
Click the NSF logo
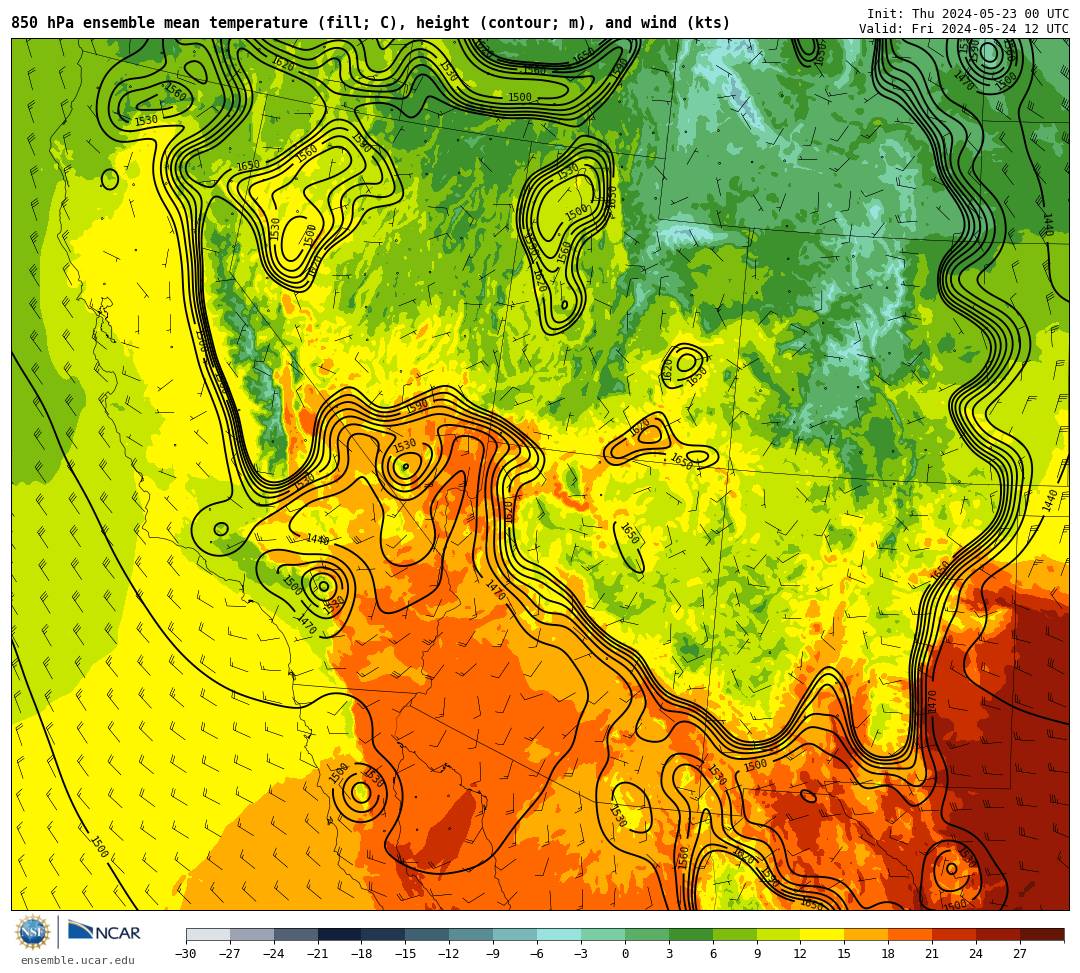32,933
